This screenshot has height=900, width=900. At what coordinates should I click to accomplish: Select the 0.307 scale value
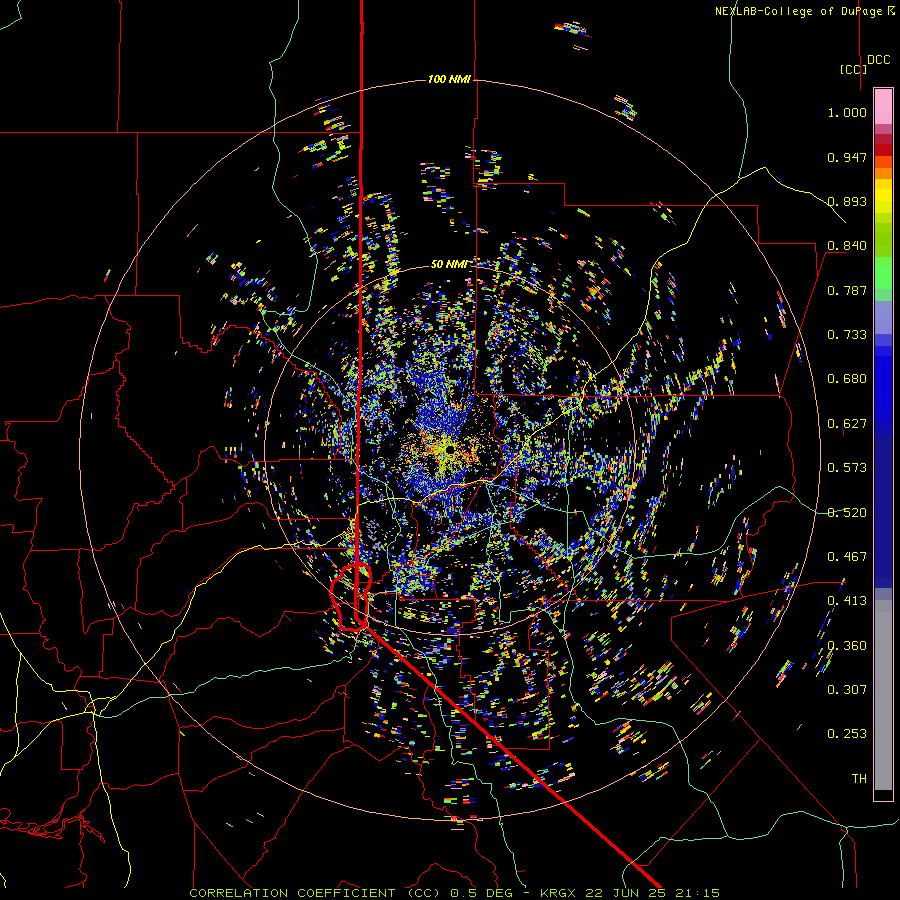click(x=847, y=690)
